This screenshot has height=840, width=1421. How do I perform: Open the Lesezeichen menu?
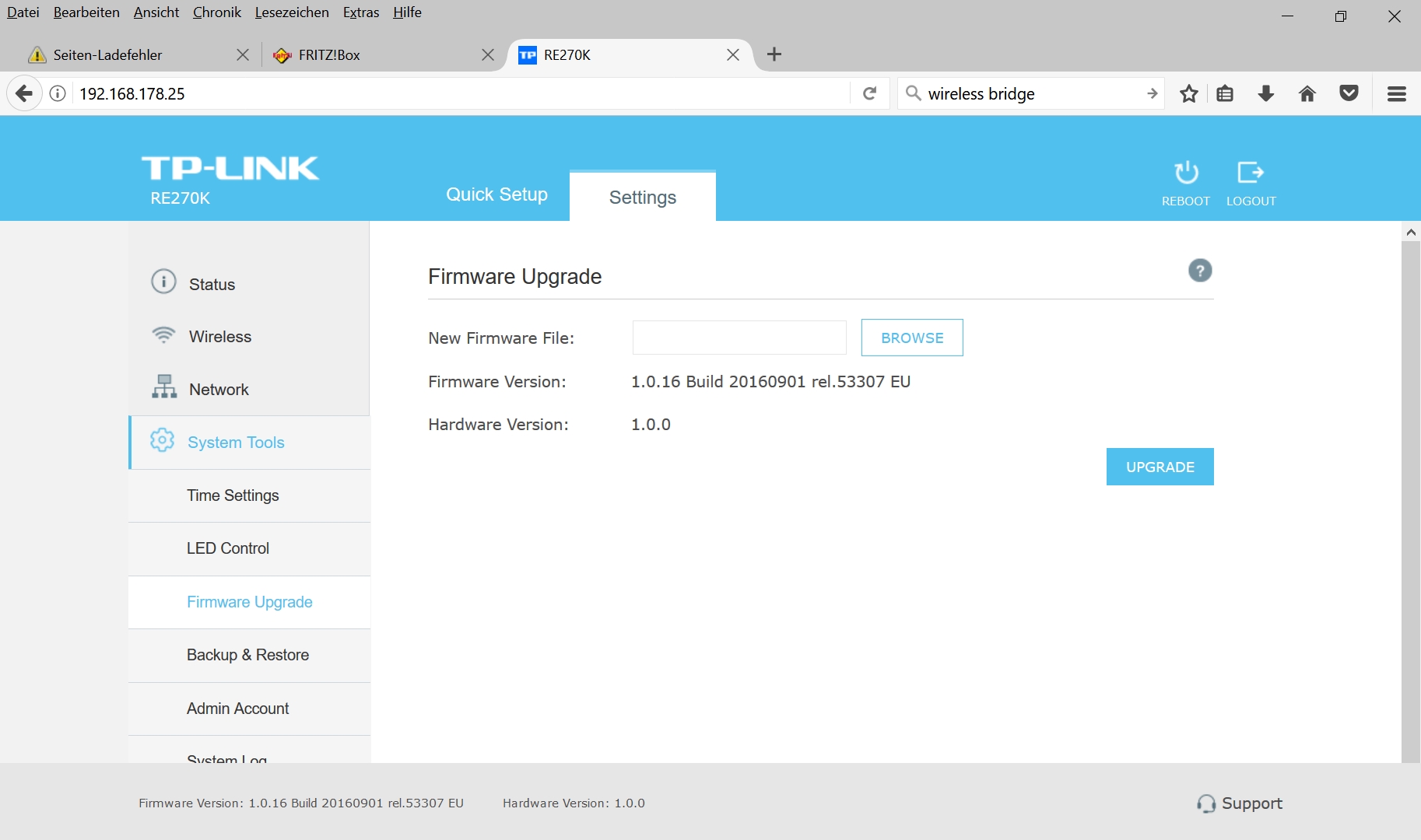click(x=292, y=12)
